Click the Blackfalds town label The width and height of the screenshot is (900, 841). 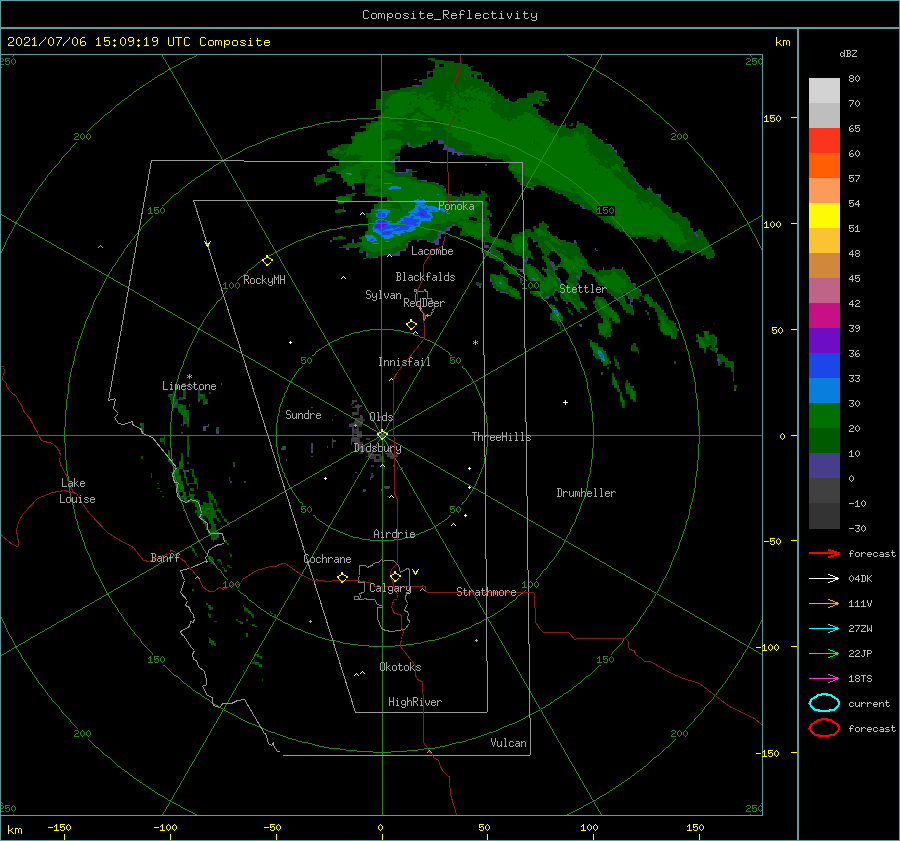point(425,277)
